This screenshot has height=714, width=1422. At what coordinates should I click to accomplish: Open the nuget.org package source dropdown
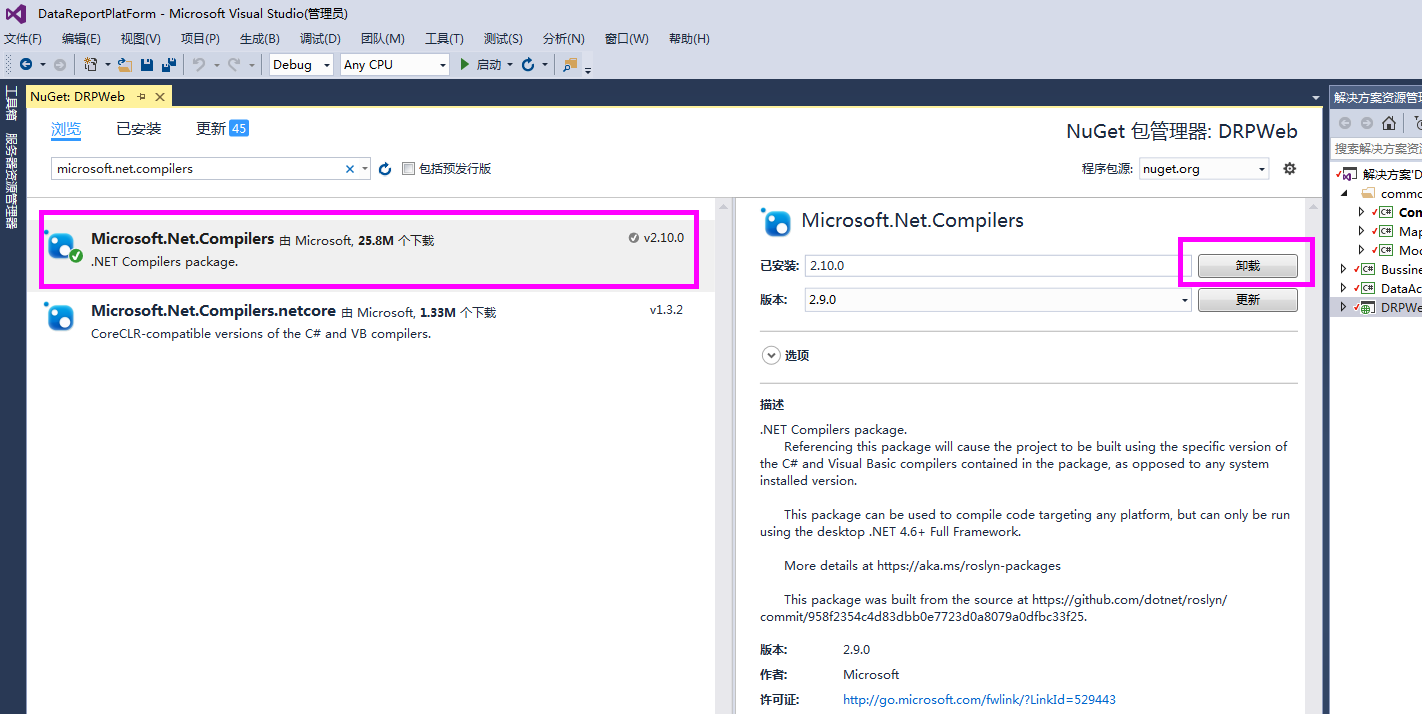(x=1261, y=169)
